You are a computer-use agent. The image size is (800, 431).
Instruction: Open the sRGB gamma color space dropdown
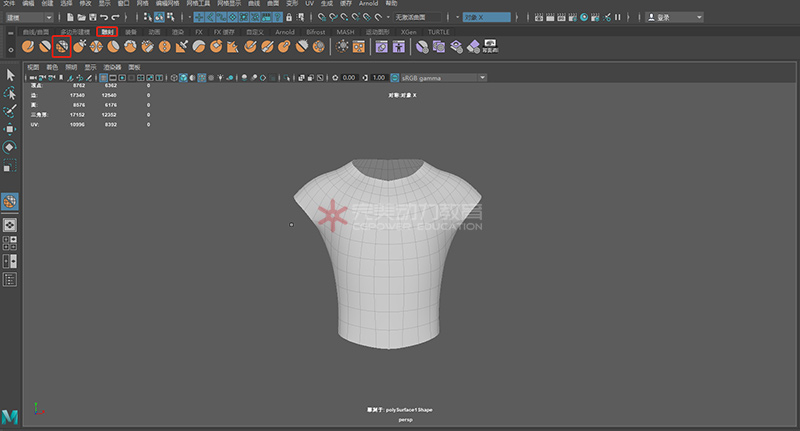tap(440, 78)
